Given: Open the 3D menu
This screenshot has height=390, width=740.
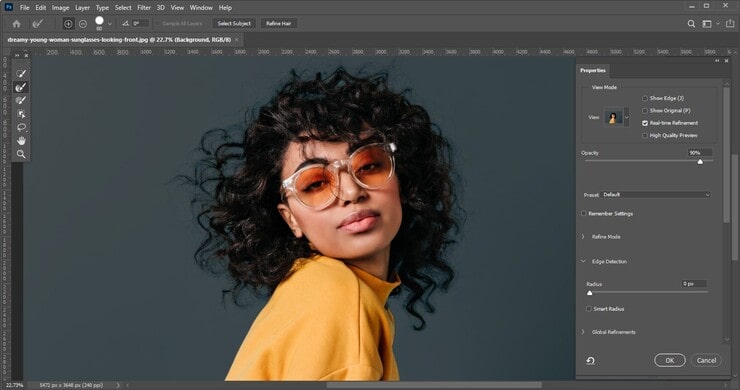Looking at the screenshot, I should 161,8.
